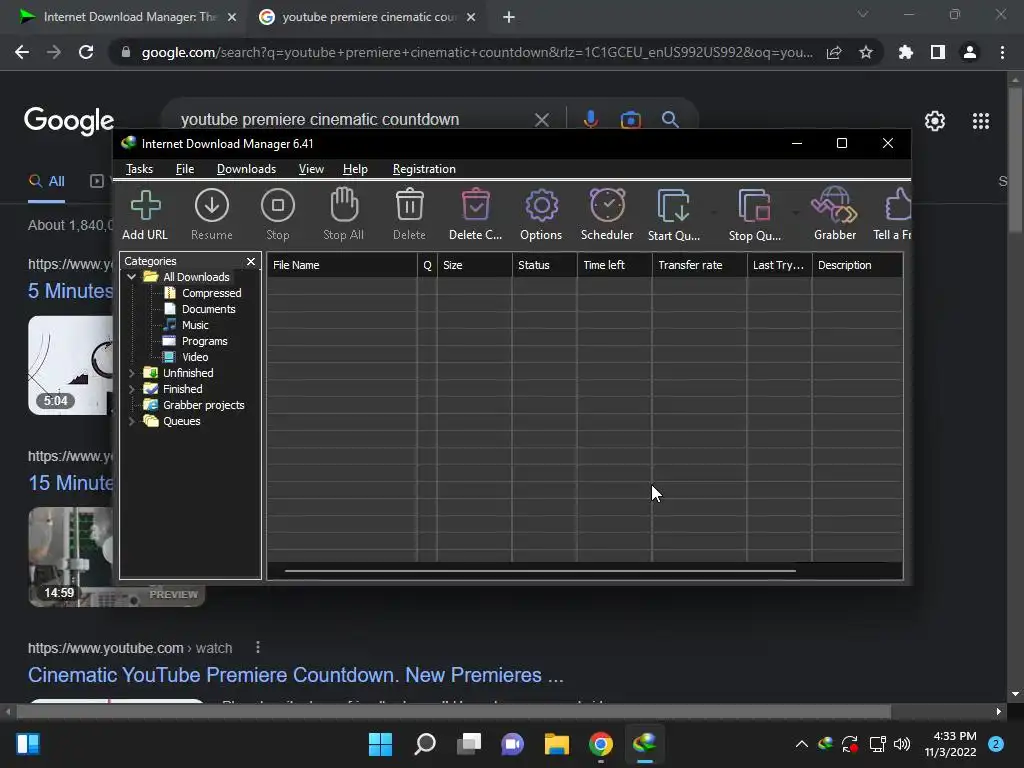1024x768 pixels.
Task: Open Chrome three-dot menu
Action: pos(1002,52)
